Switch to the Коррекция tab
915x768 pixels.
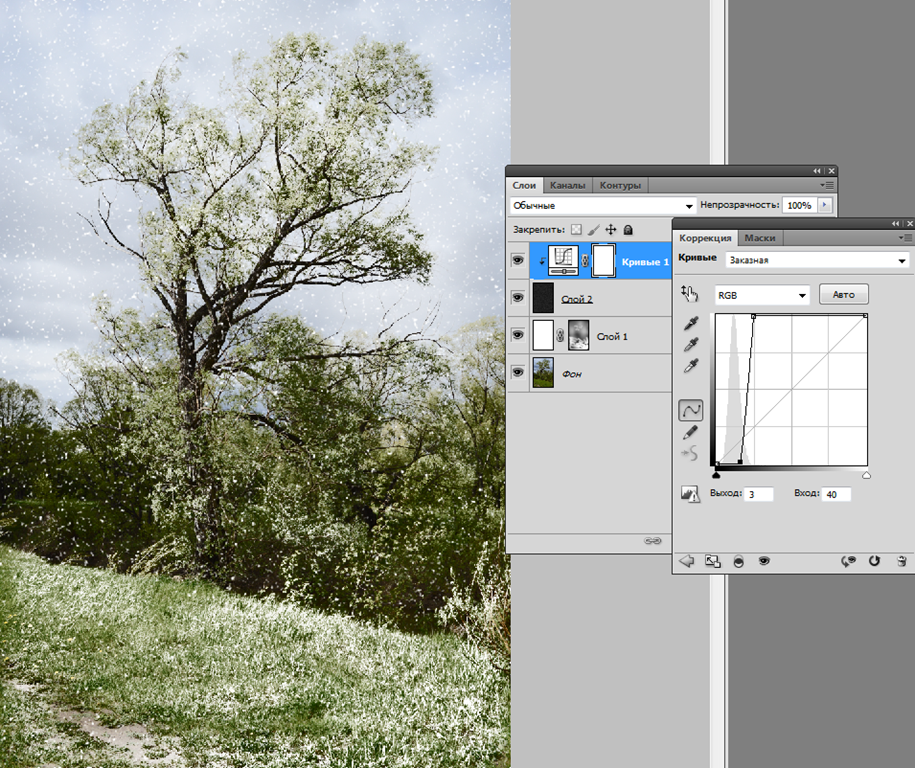coord(705,238)
